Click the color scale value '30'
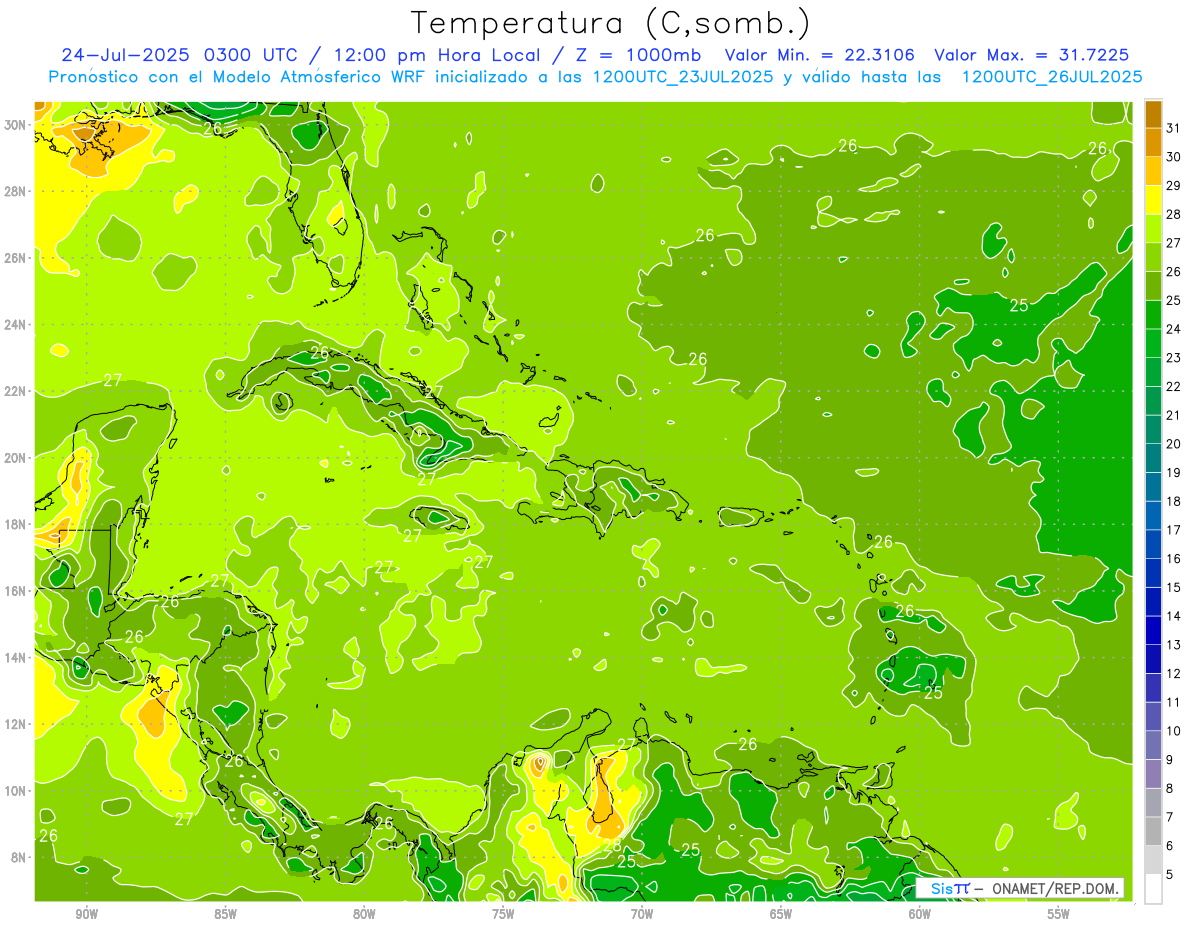 (1173, 157)
